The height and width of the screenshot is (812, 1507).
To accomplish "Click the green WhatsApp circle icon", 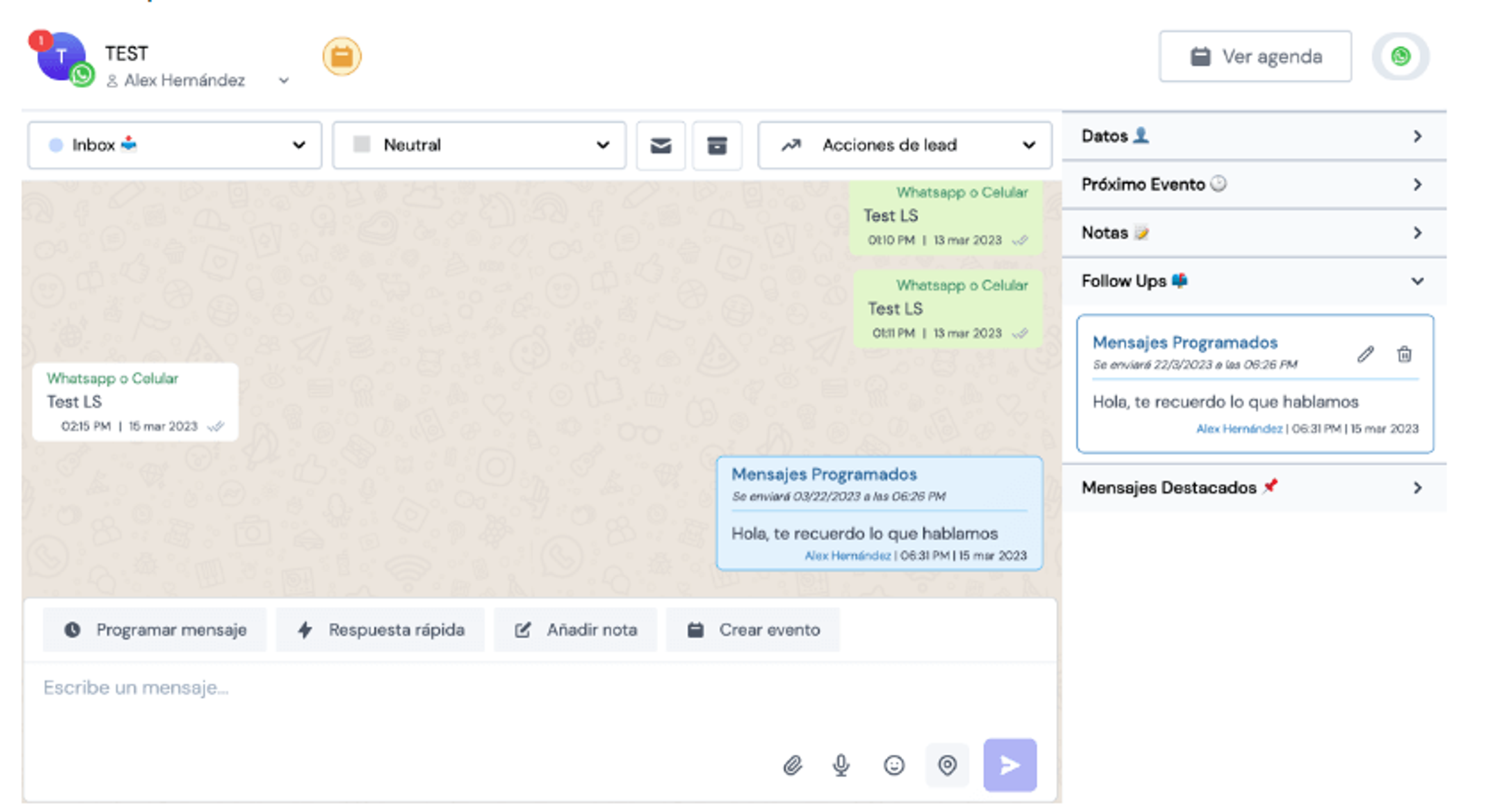I will pos(1400,57).
